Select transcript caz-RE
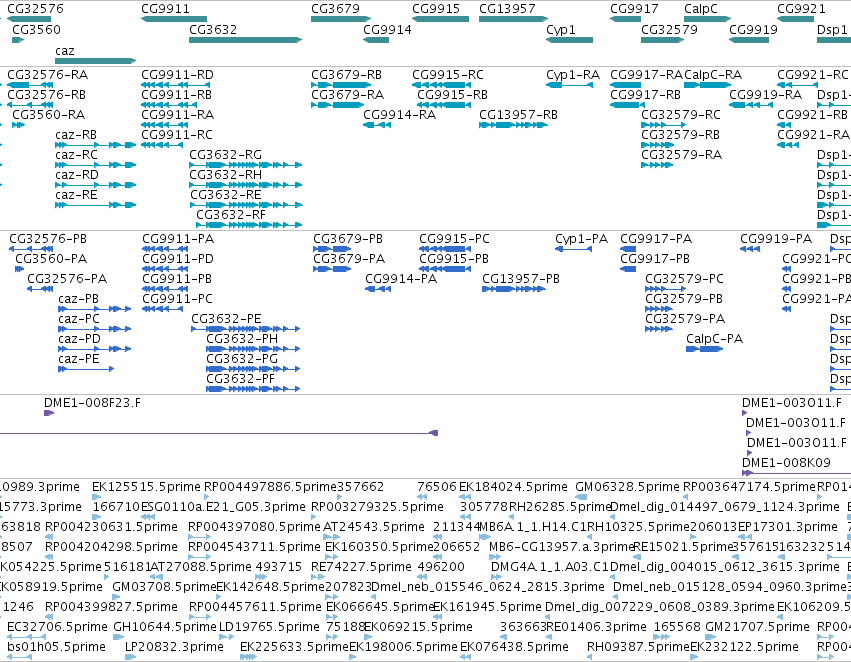The width and height of the screenshot is (851, 662). click(76, 194)
